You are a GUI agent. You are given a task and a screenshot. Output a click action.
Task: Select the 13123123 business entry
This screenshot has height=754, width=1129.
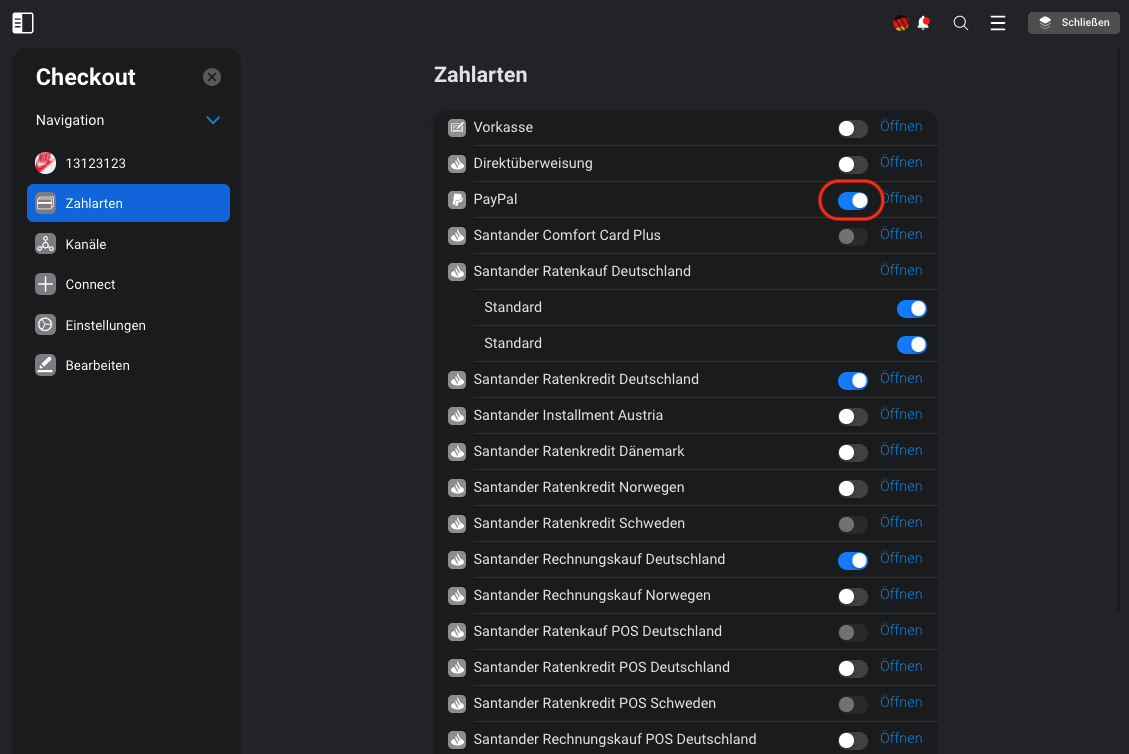point(128,163)
